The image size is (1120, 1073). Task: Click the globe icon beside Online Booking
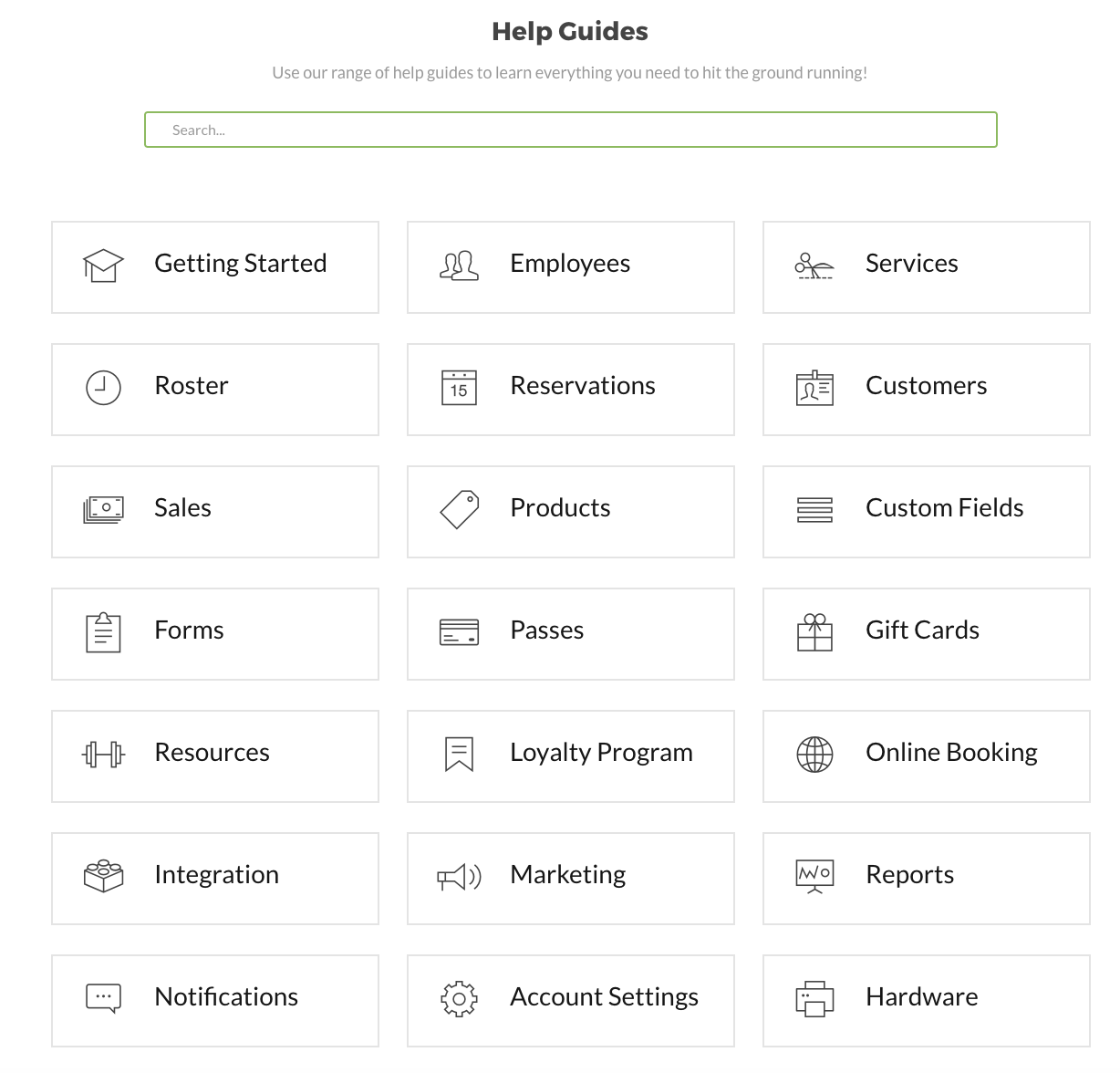coord(814,755)
